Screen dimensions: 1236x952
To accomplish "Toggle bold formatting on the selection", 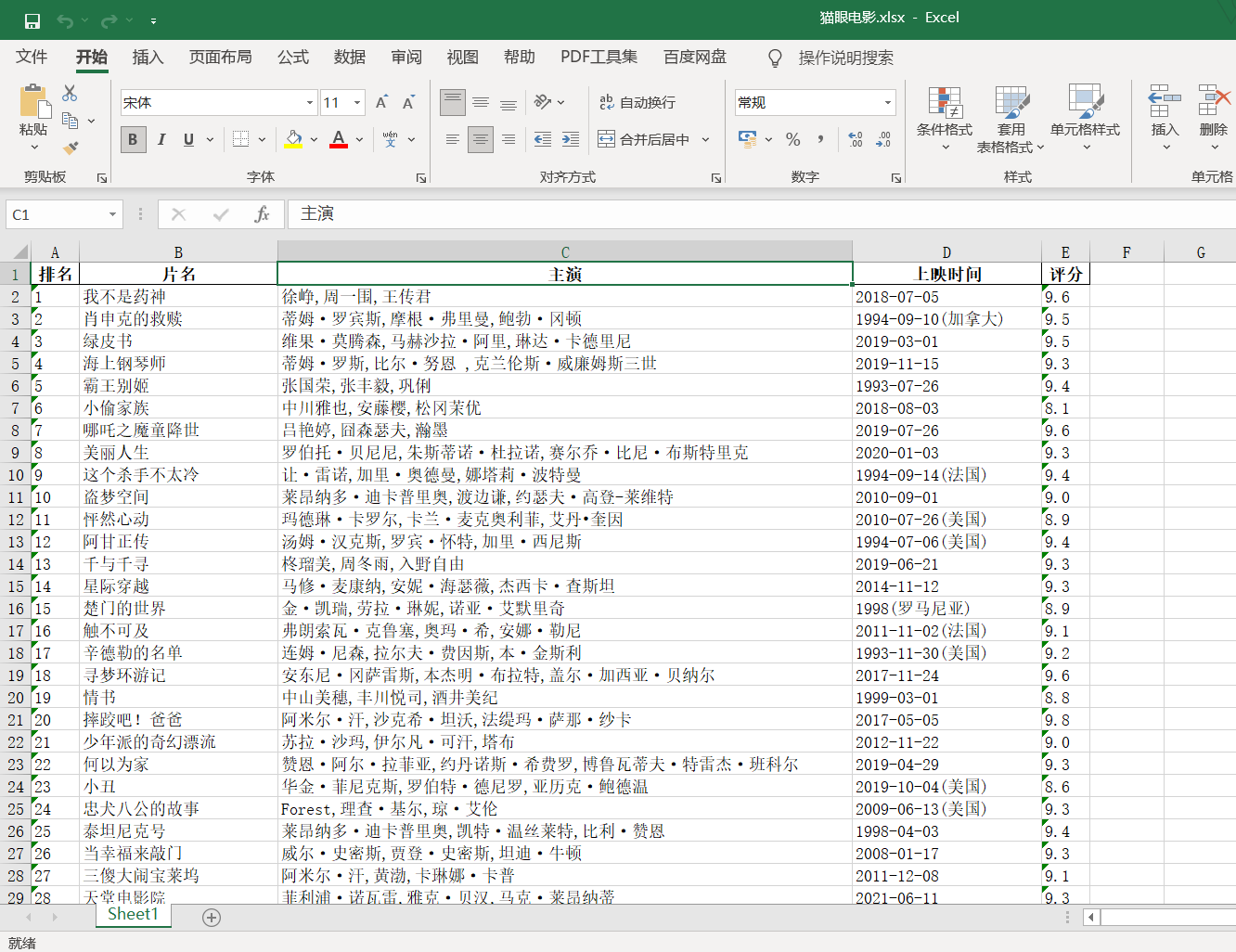I will click(x=133, y=139).
